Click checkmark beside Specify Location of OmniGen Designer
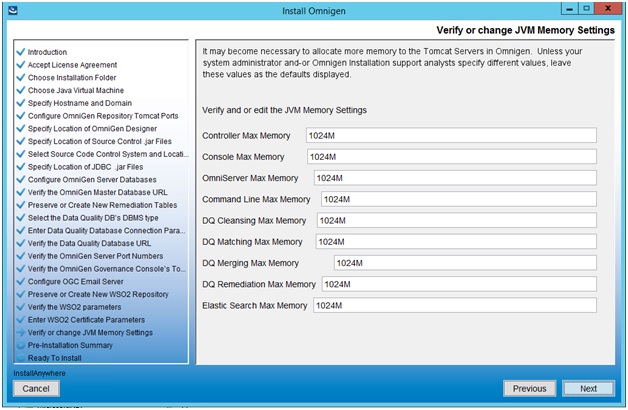Screen dimensions: 628x410 point(20,129)
